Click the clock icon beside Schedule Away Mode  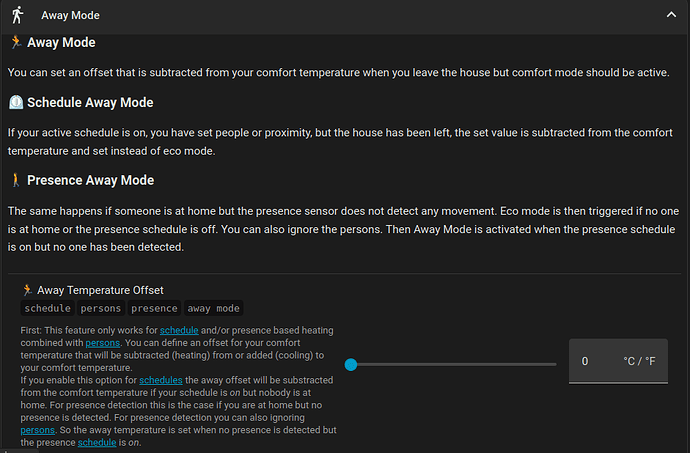click(16, 103)
